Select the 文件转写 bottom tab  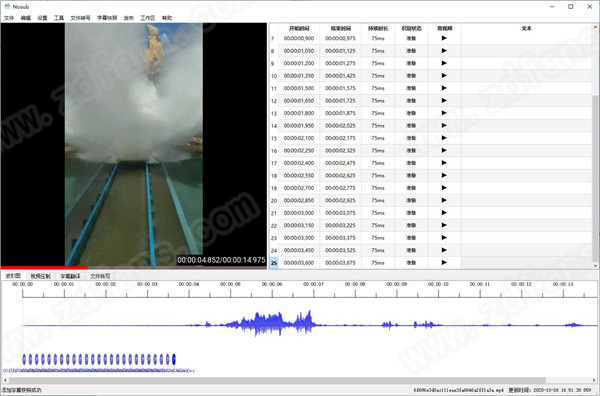(100, 276)
